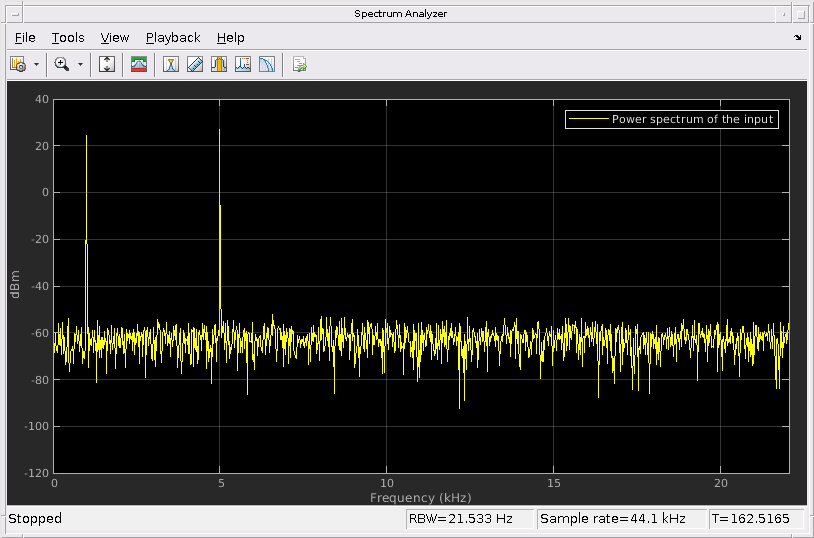The height and width of the screenshot is (538, 814).
Task: Select the Zoom In tool
Action: pyautogui.click(x=62, y=64)
